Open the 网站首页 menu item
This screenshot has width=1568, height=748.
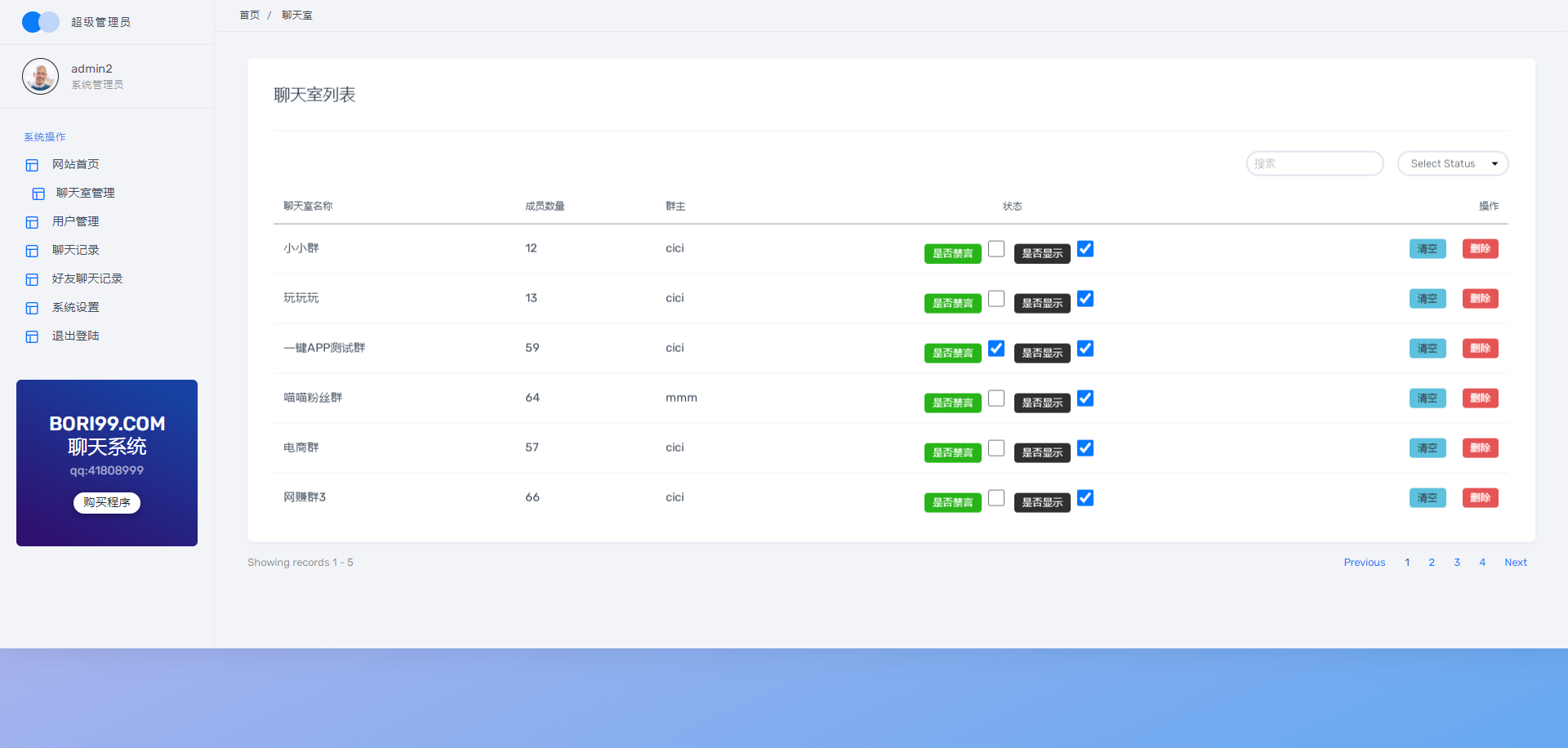point(76,164)
